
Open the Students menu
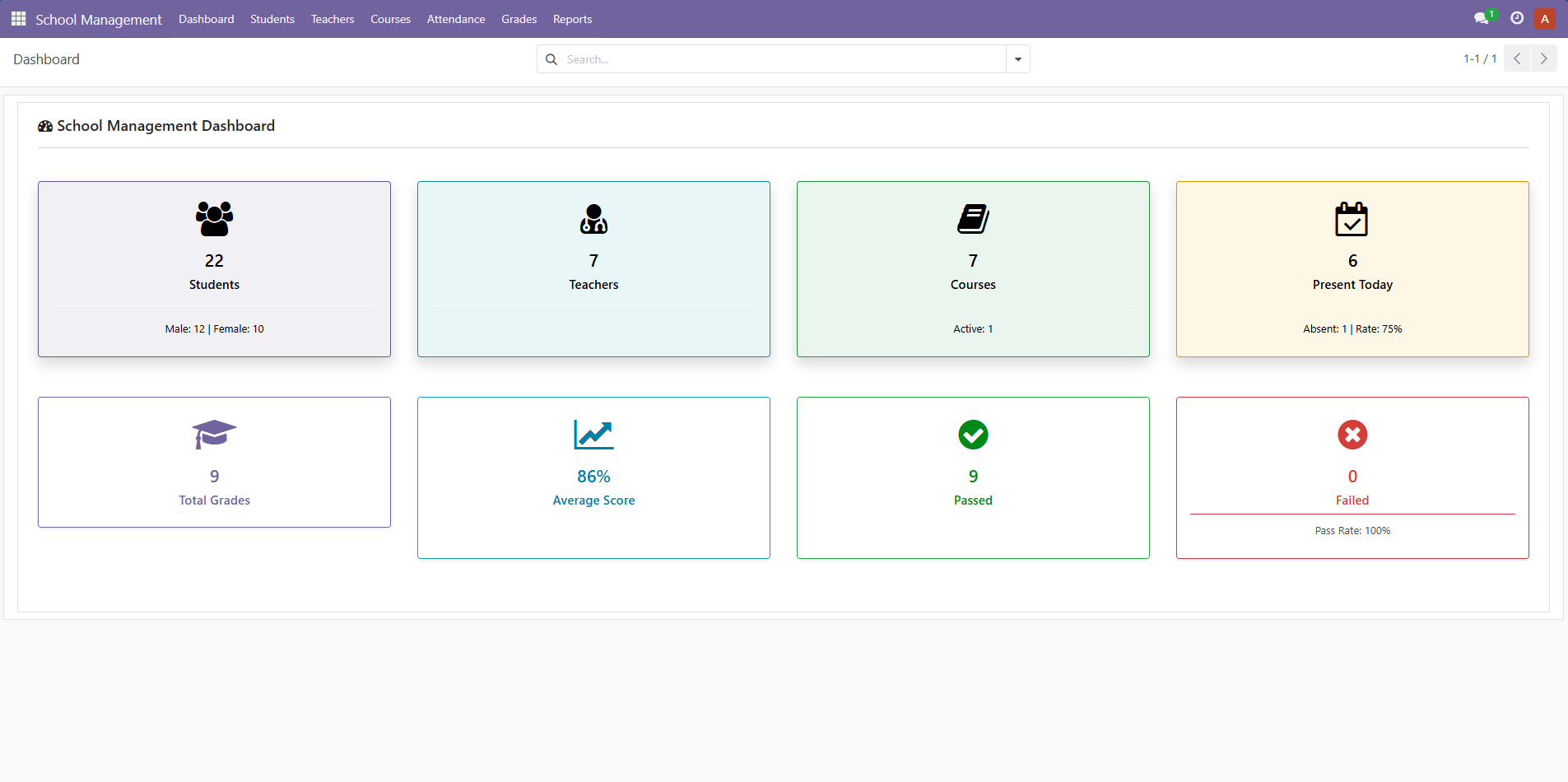[x=272, y=19]
